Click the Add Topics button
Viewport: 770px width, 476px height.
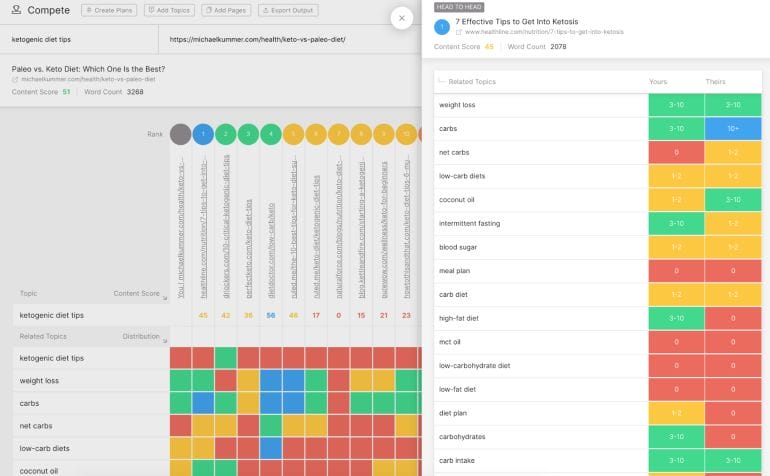[x=169, y=10]
